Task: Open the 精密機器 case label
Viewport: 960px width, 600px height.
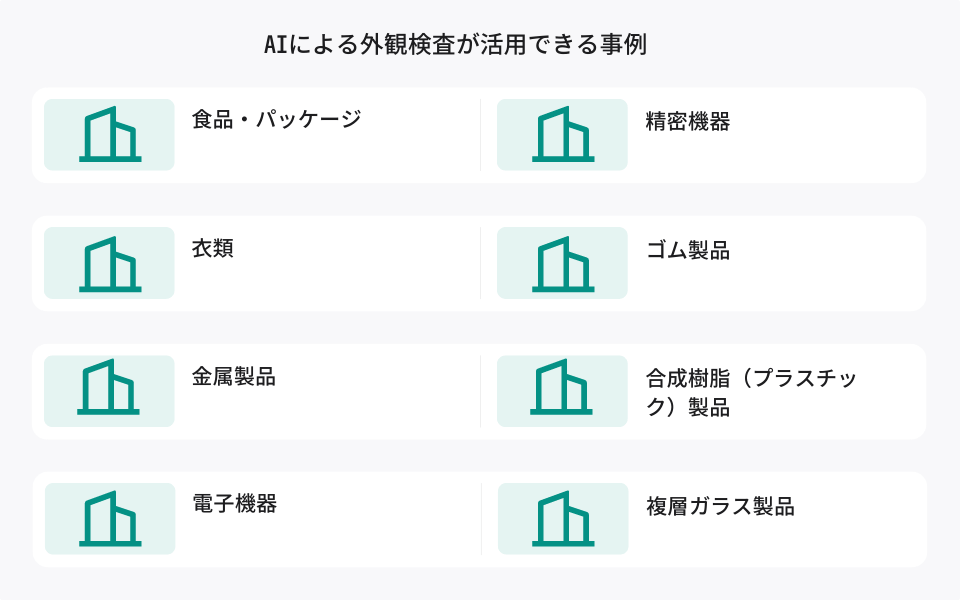Action: pos(688,121)
